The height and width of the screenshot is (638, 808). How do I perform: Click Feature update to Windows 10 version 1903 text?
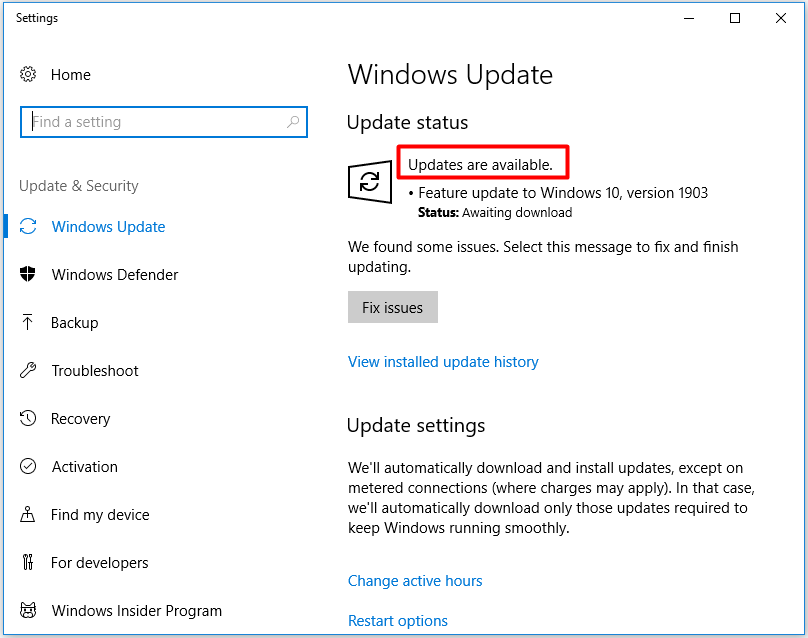click(x=563, y=193)
